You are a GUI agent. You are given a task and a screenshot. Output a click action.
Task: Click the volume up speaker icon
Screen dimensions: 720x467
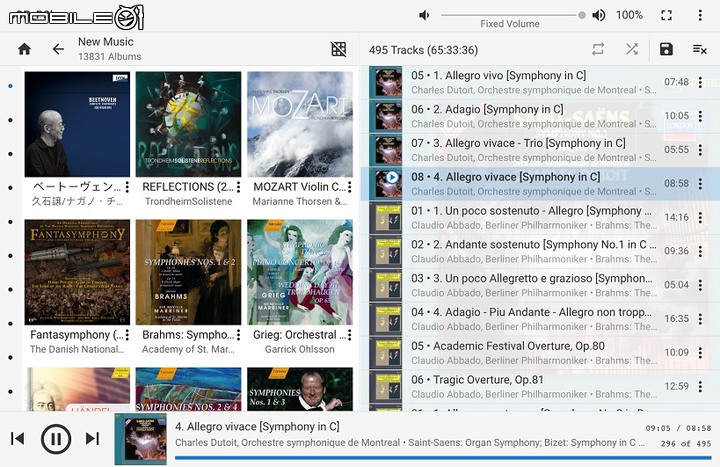(598, 16)
